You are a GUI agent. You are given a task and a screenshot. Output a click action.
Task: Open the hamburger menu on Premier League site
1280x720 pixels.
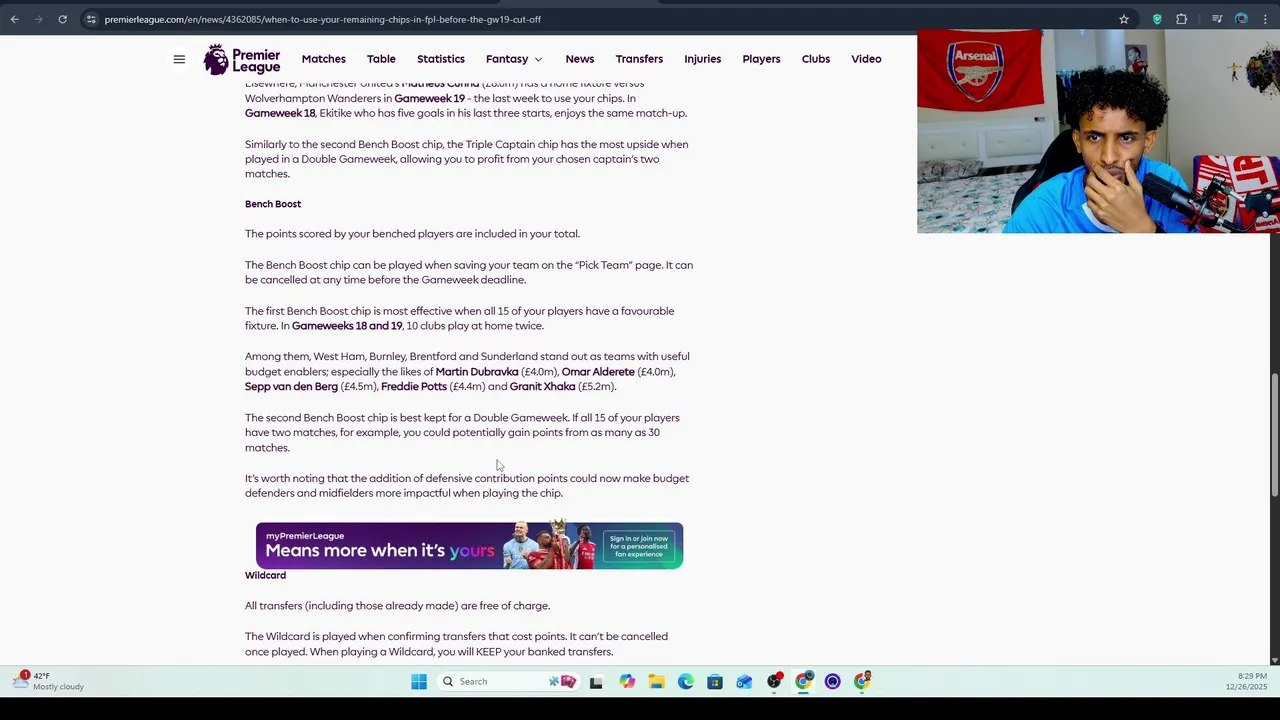179,59
